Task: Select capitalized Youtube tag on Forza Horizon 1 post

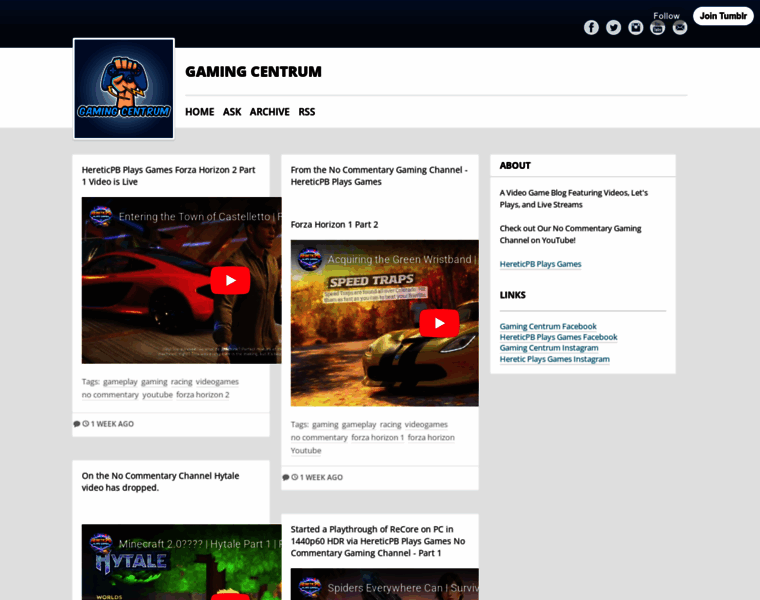Action: point(306,451)
